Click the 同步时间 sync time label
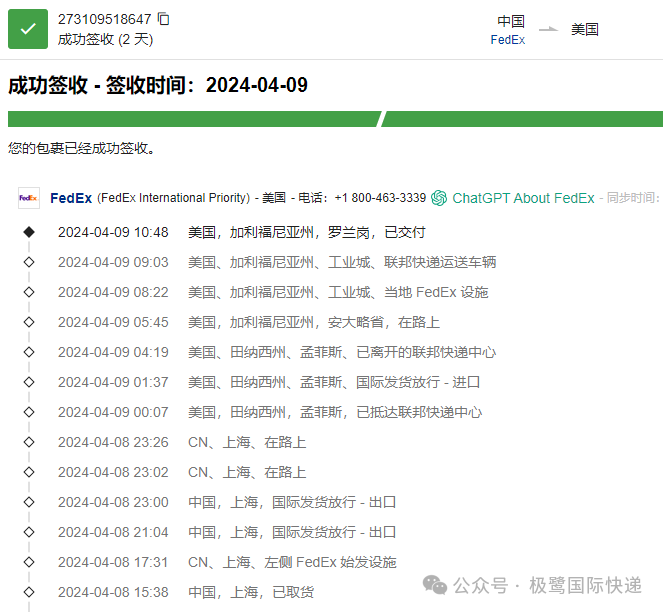This screenshot has width=663, height=612. (x=633, y=198)
